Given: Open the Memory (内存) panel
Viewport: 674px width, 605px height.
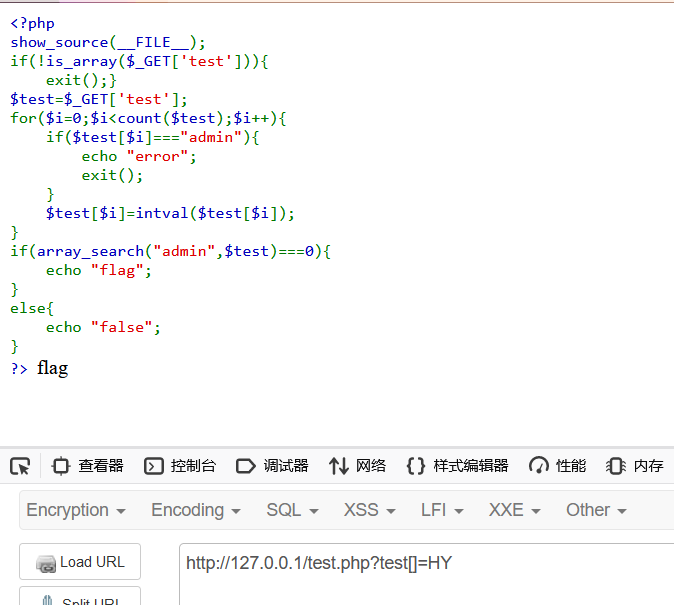Looking at the screenshot, I should click(x=635, y=466).
